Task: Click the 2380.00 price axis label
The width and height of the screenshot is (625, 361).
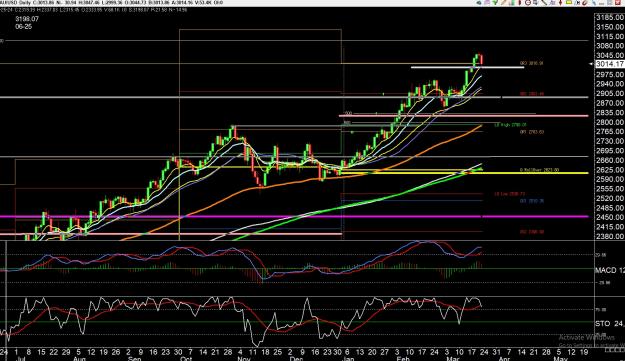Action: point(610,236)
